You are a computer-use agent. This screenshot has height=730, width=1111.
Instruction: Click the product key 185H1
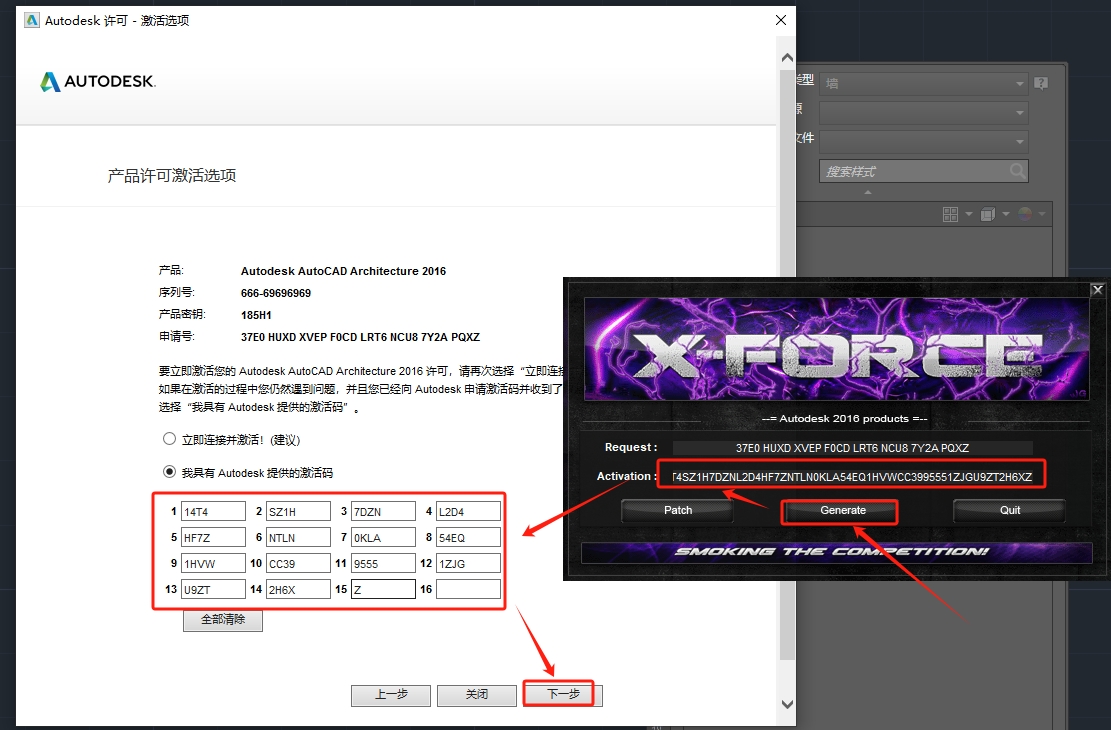click(256, 315)
